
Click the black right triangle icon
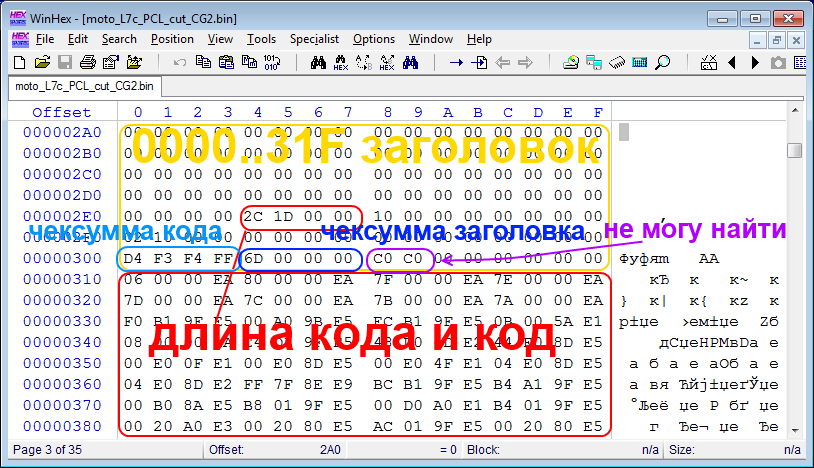(755, 63)
